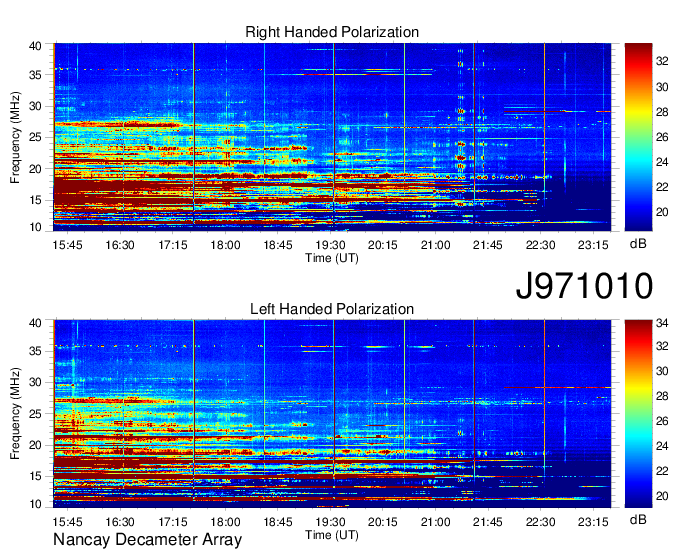
Task: Click the "34" value on the lower color bar scale
Action: (662, 323)
